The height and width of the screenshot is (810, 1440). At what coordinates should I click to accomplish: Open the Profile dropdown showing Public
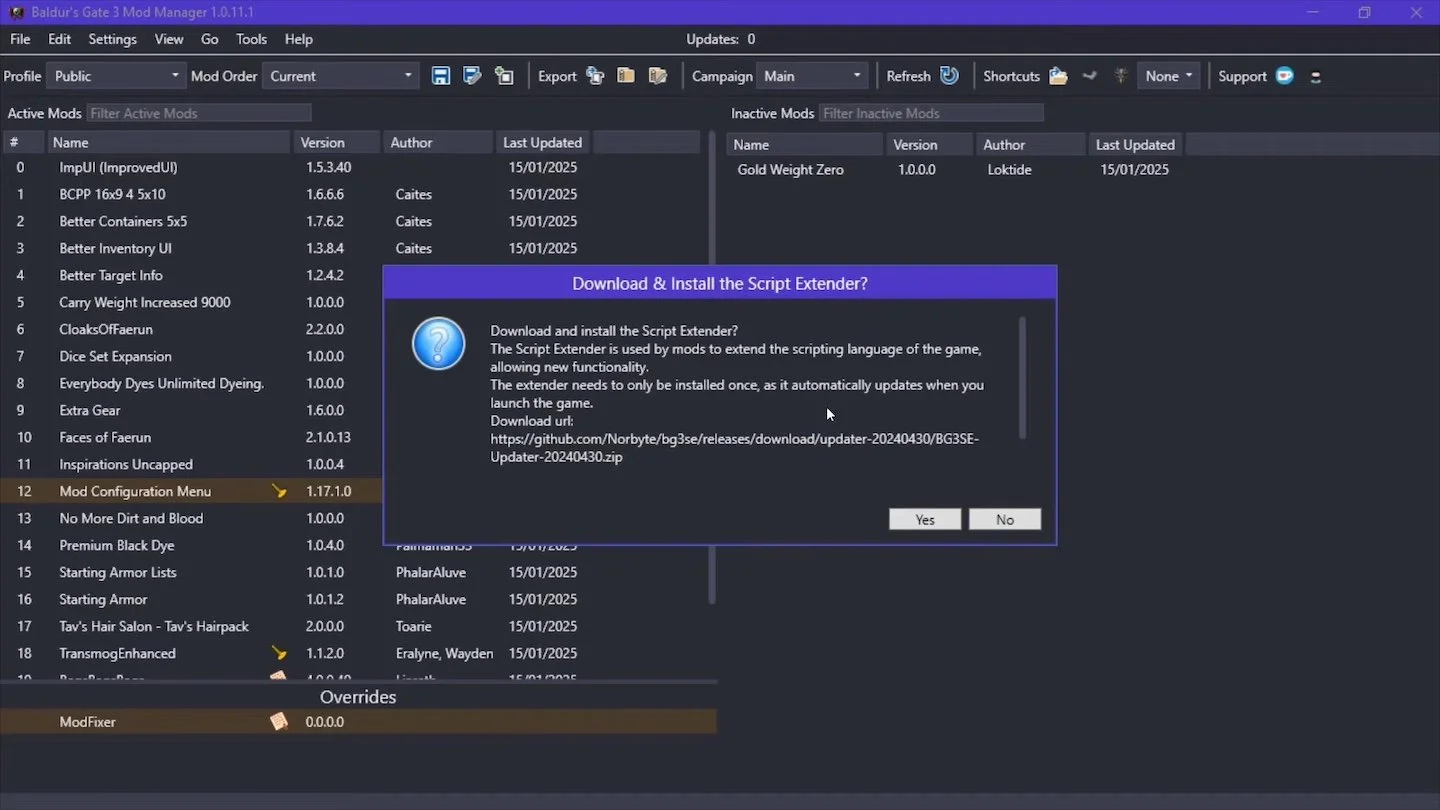[x=116, y=76]
